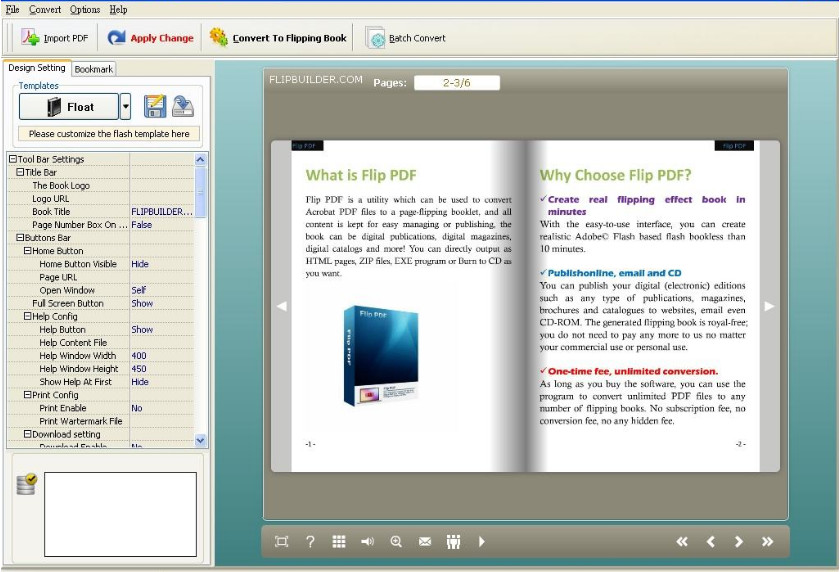Click the empty description text box
840x572 pixels.
(121, 514)
